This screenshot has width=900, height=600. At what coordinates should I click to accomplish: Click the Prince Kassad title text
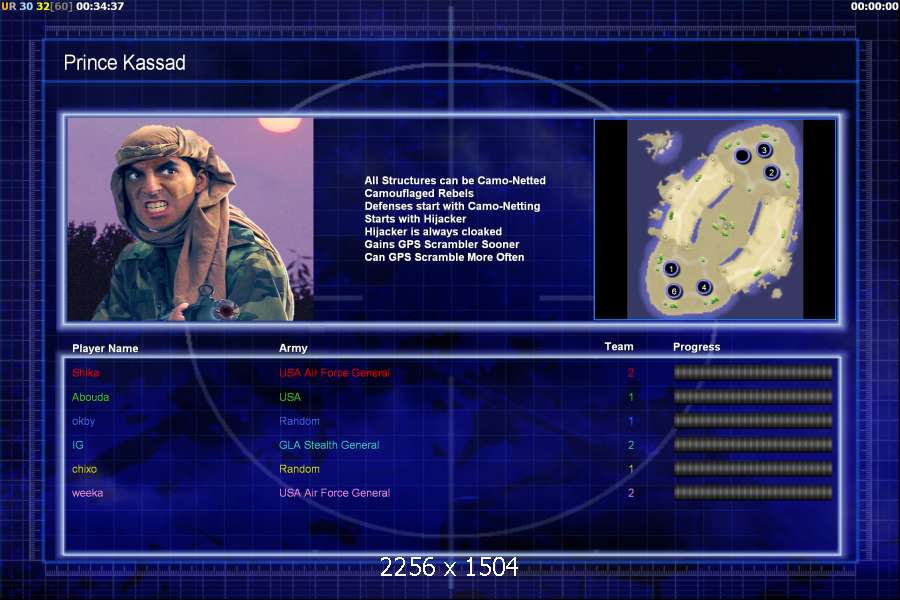125,63
